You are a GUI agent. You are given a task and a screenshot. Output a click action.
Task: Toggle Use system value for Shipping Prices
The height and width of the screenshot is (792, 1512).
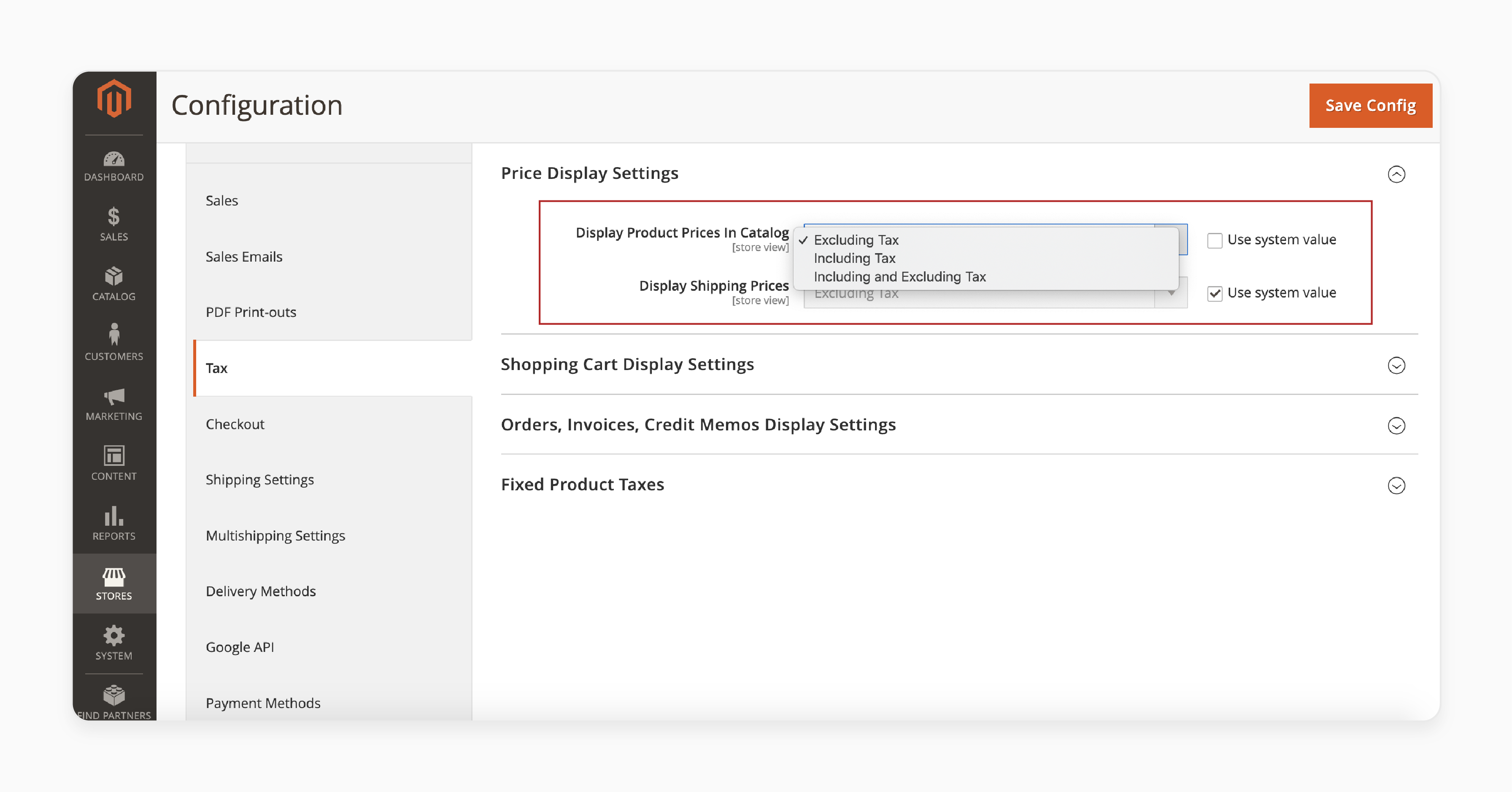click(1214, 292)
